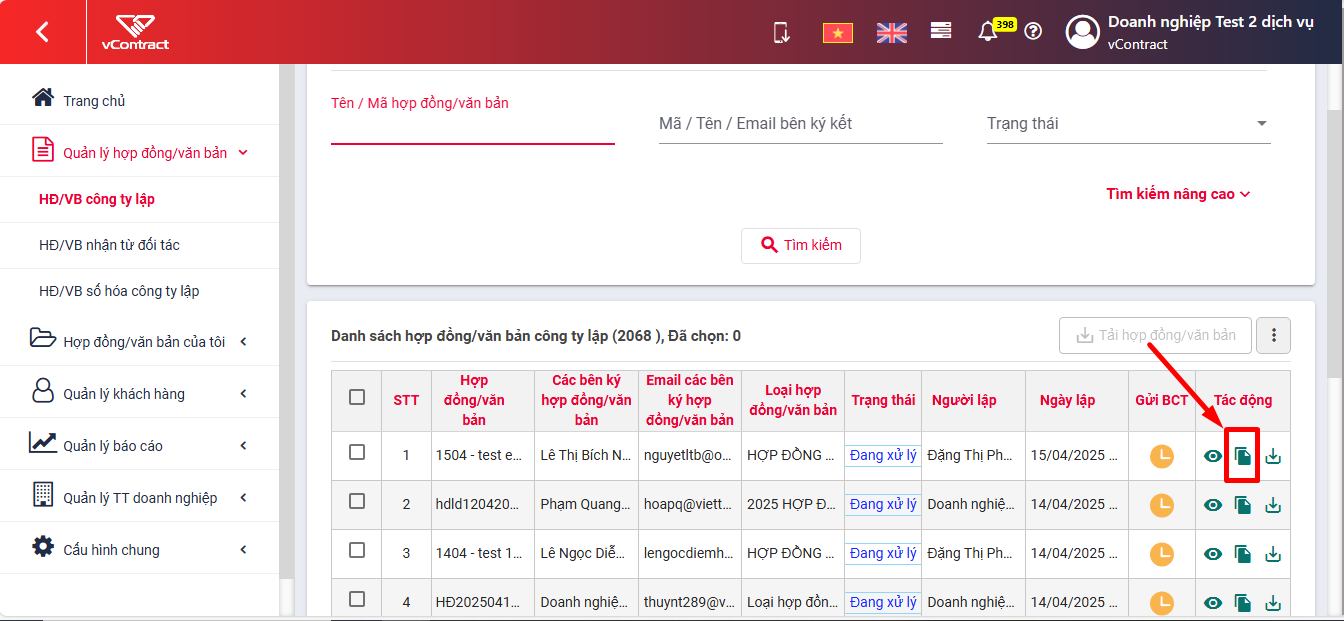Image resolution: width=1344 pixels, height=621 pixels.
Task: Click the Đang xử lý status in row 3
Action: click(883, 553)
